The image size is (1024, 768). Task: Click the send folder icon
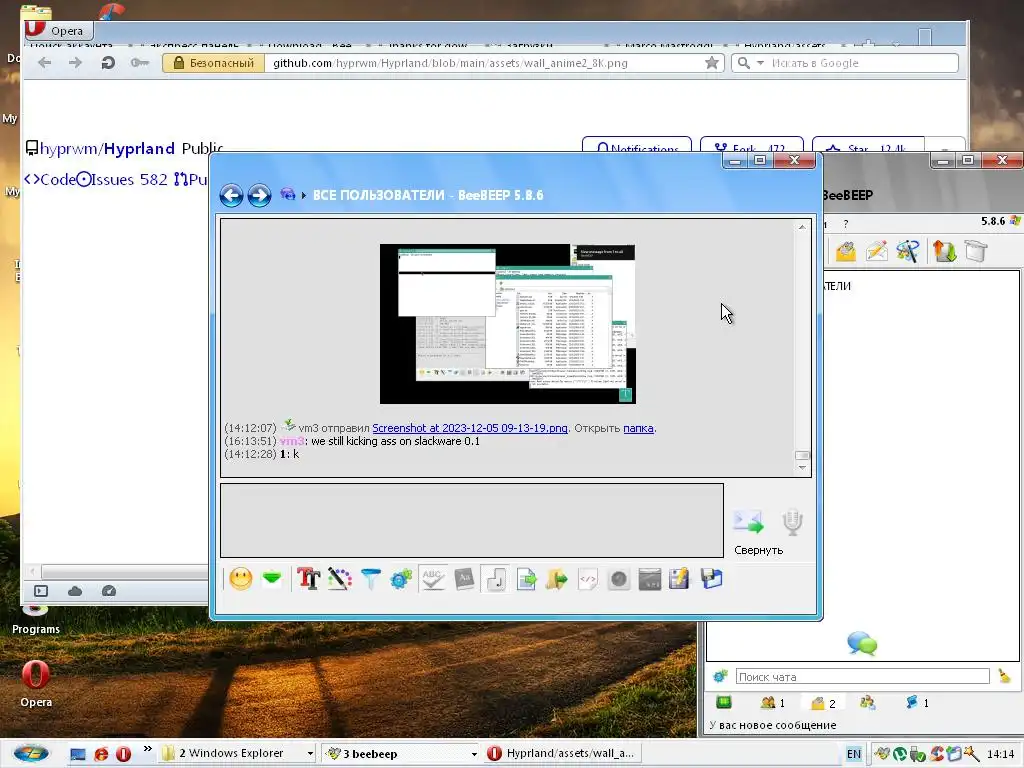(x=556, y=579)
